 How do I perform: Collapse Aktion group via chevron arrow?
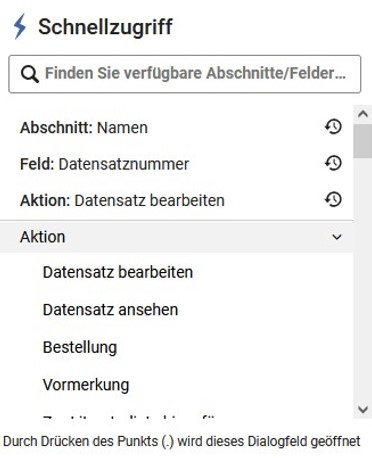coord(337,237)
